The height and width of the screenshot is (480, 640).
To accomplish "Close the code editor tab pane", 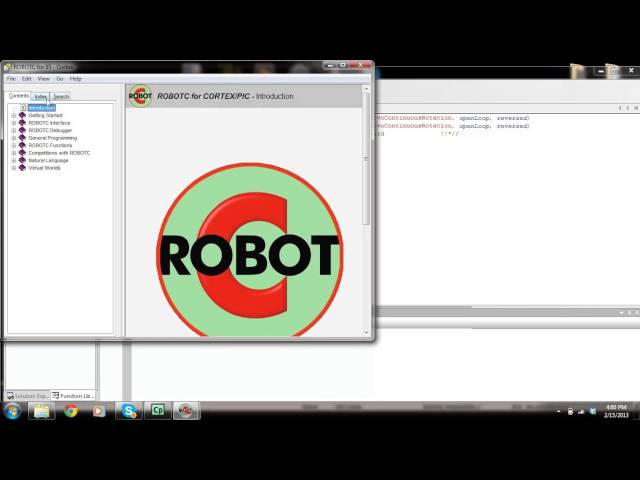I will [x=636, y=108].
